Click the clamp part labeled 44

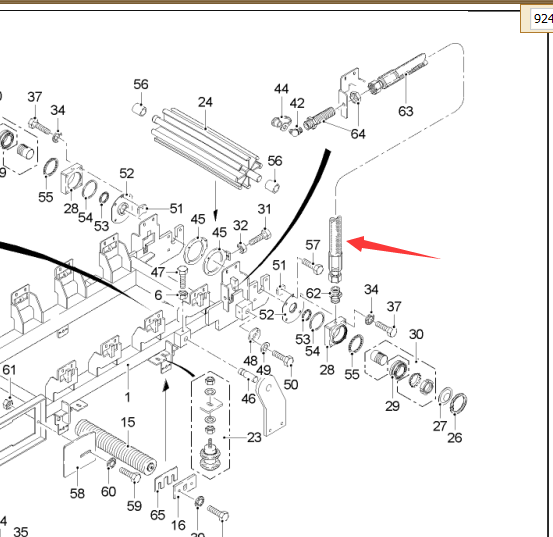coord(281,123)
